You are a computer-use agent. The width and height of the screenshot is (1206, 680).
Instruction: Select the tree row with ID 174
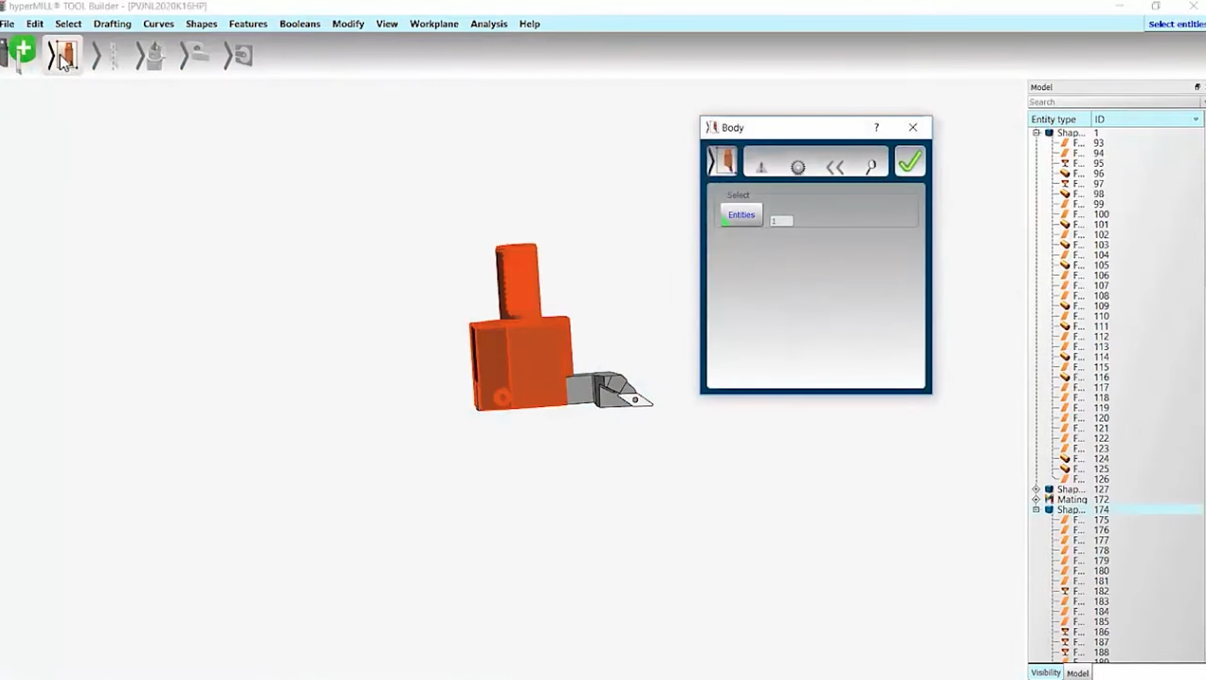coord(1100,510)
